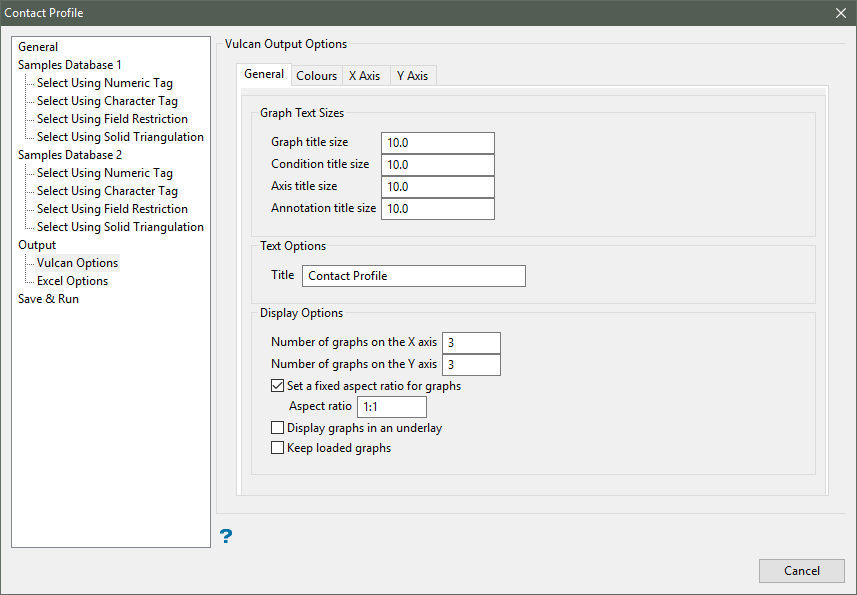The image size is (857, 595).
Task: Select the General tree item
Action: pos(38,47)
